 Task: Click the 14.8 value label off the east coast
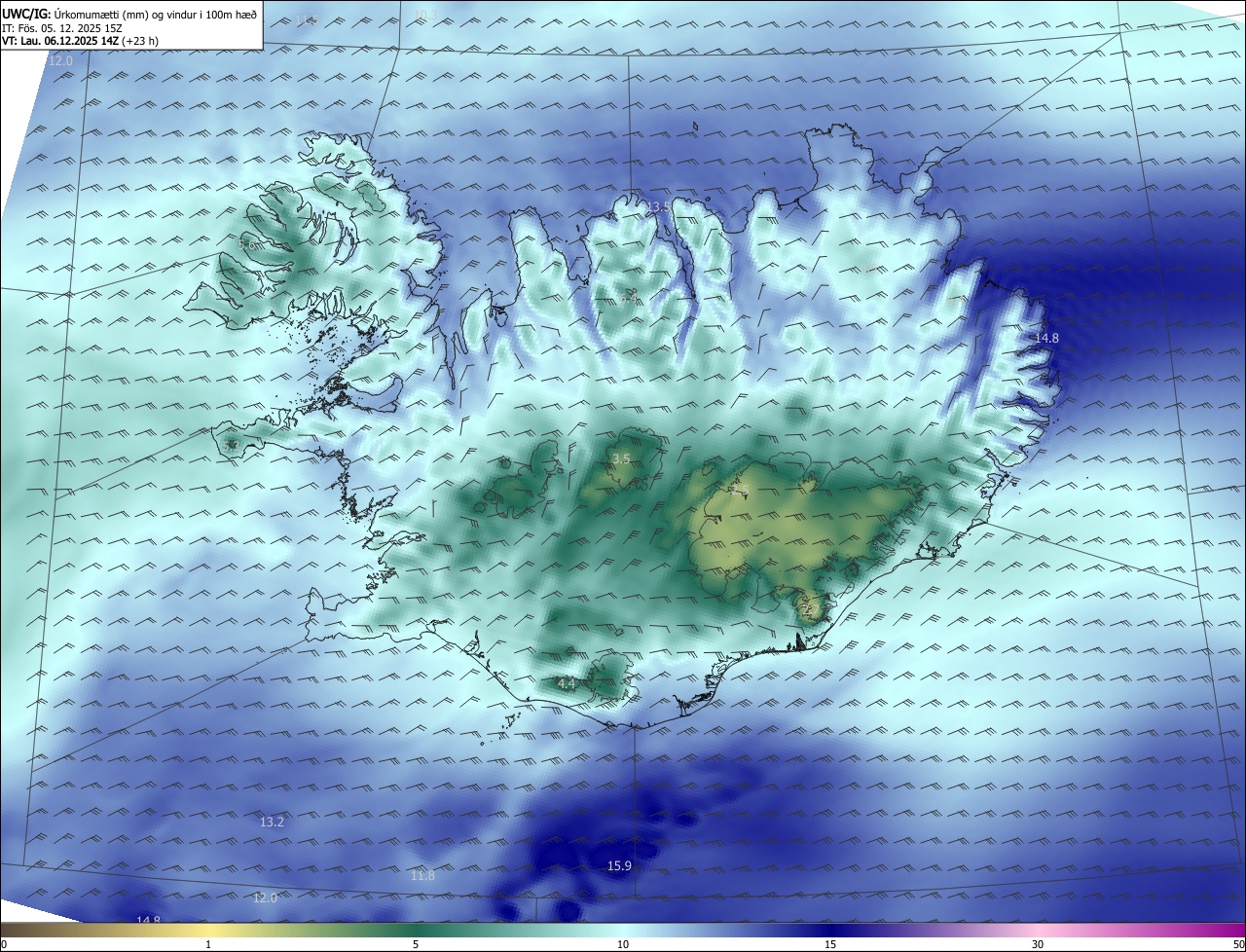(1046, 338)
